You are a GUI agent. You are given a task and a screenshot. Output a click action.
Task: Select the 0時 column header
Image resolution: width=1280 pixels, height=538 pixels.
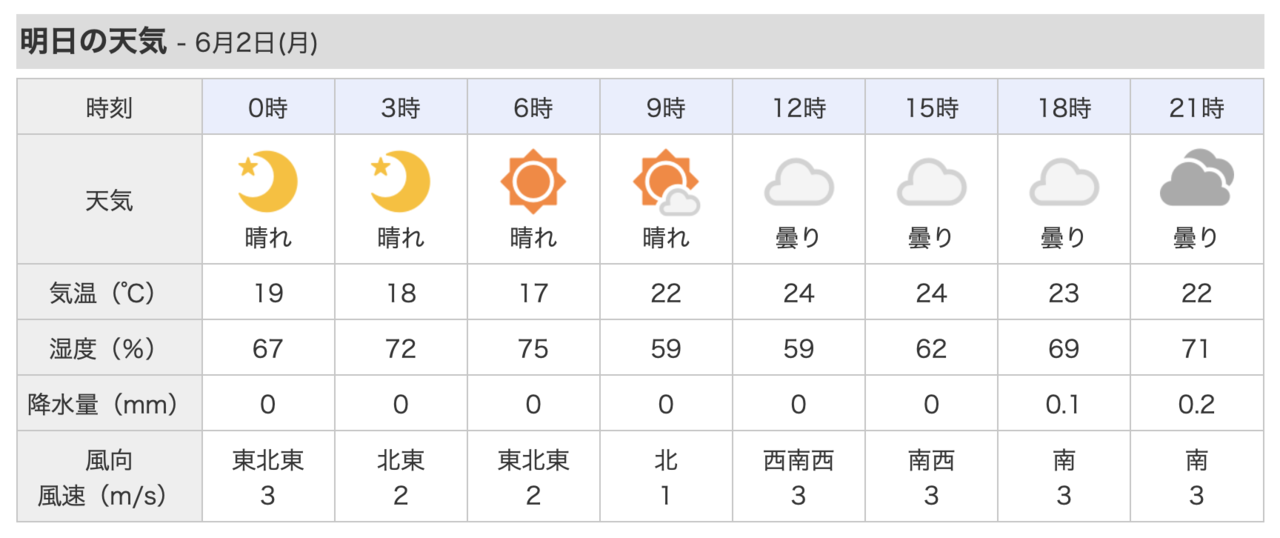pos(268,108)
